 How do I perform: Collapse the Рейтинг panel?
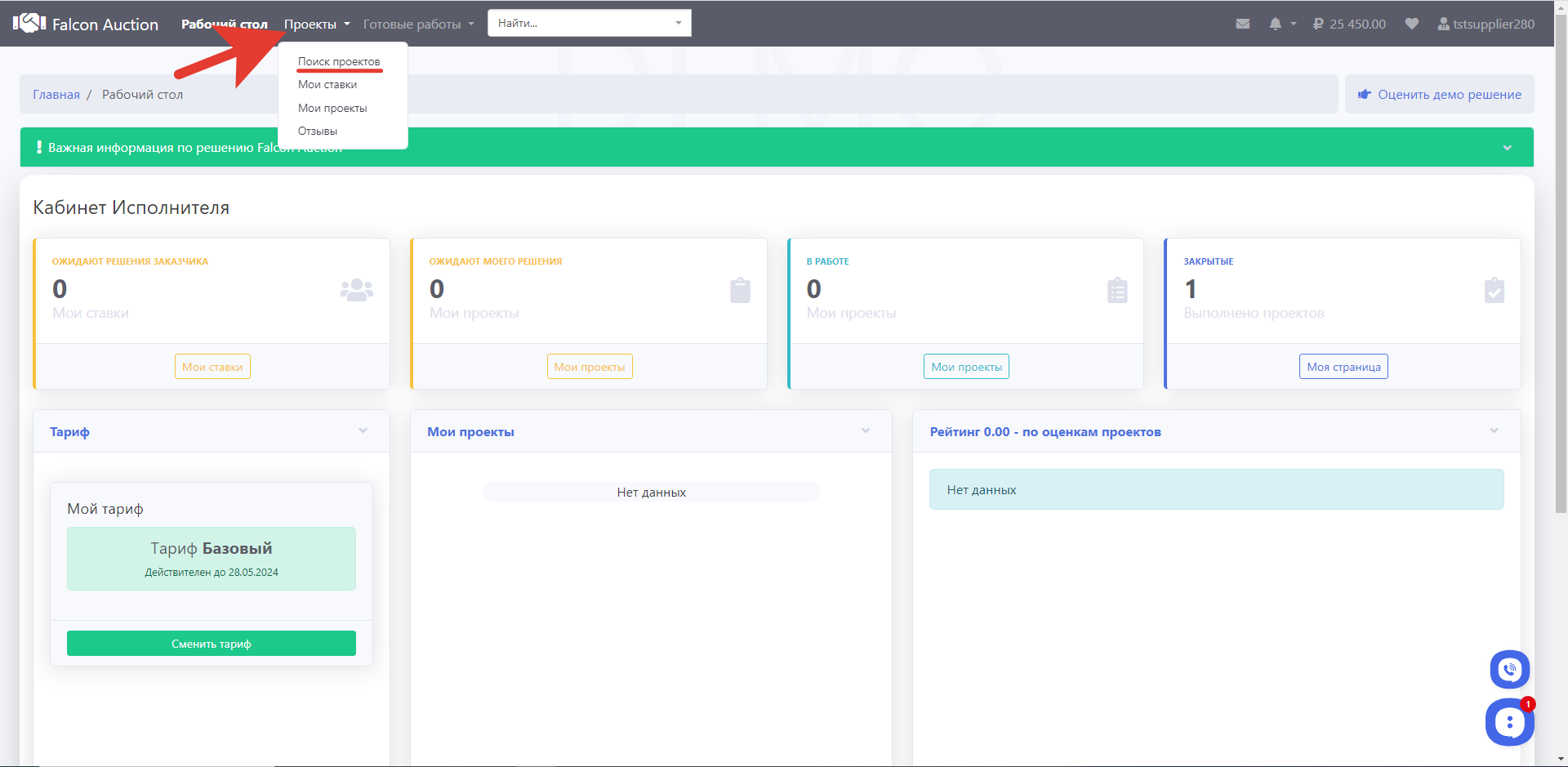click(x=1494, y=430)
